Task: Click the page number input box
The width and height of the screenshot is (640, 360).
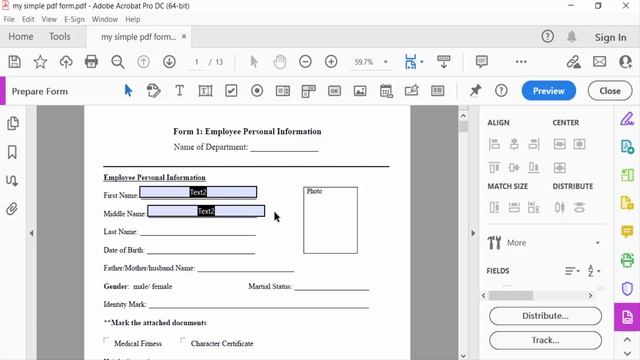Action: [197, 62]
